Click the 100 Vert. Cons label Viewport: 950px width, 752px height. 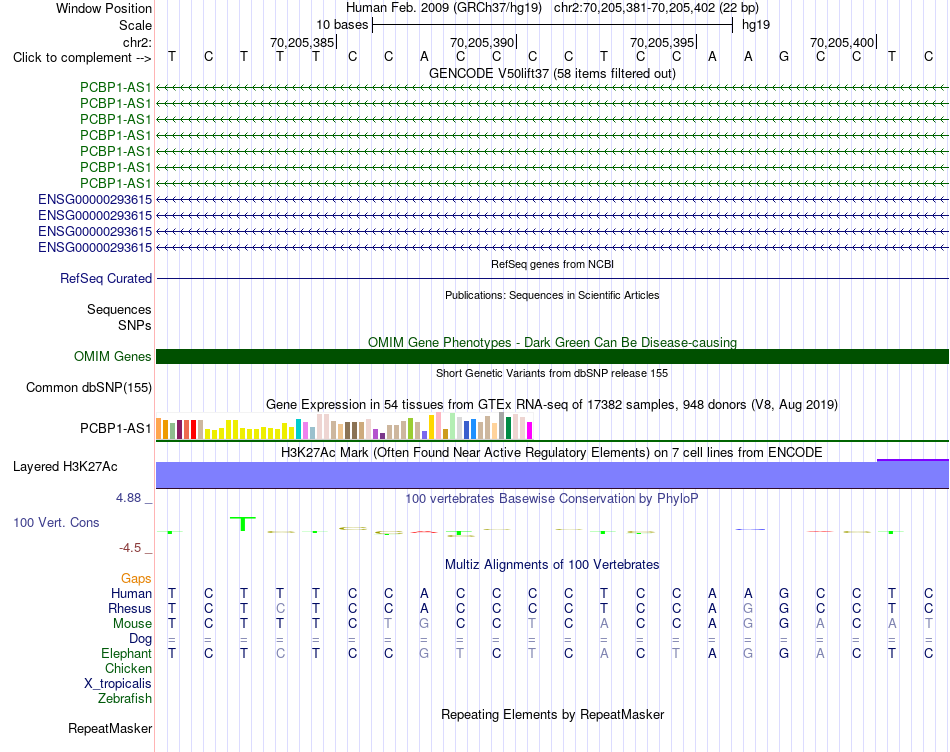pyautogui.click(x=56, y=522)
